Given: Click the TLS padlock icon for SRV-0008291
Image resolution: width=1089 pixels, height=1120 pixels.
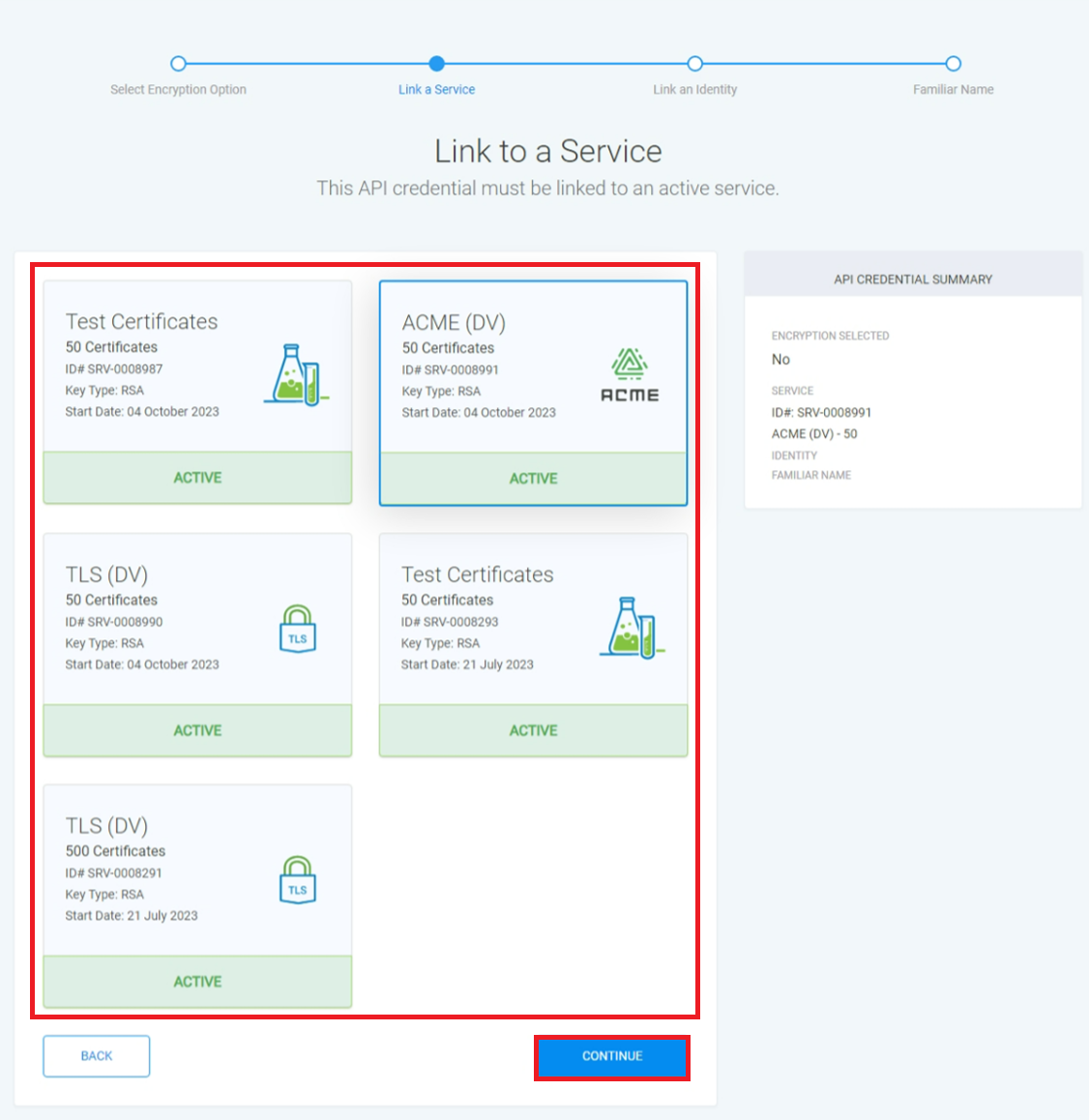Looking at the screenshot, I should [x=297, y=880].
